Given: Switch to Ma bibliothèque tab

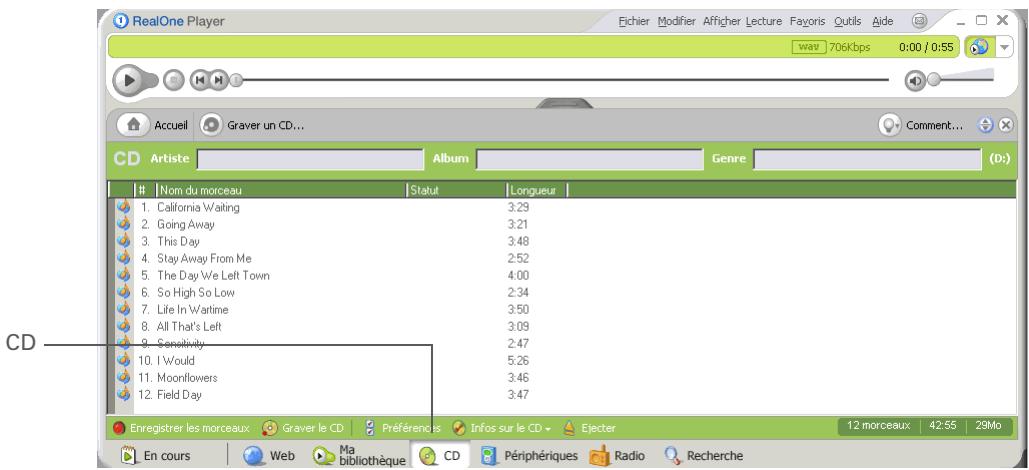Looking at the screenshot, I should pyautogui.click(x=359, y=456).
